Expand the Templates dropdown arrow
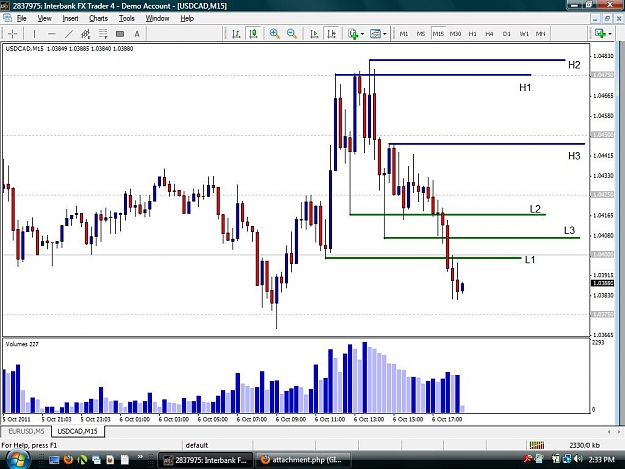 385,34
